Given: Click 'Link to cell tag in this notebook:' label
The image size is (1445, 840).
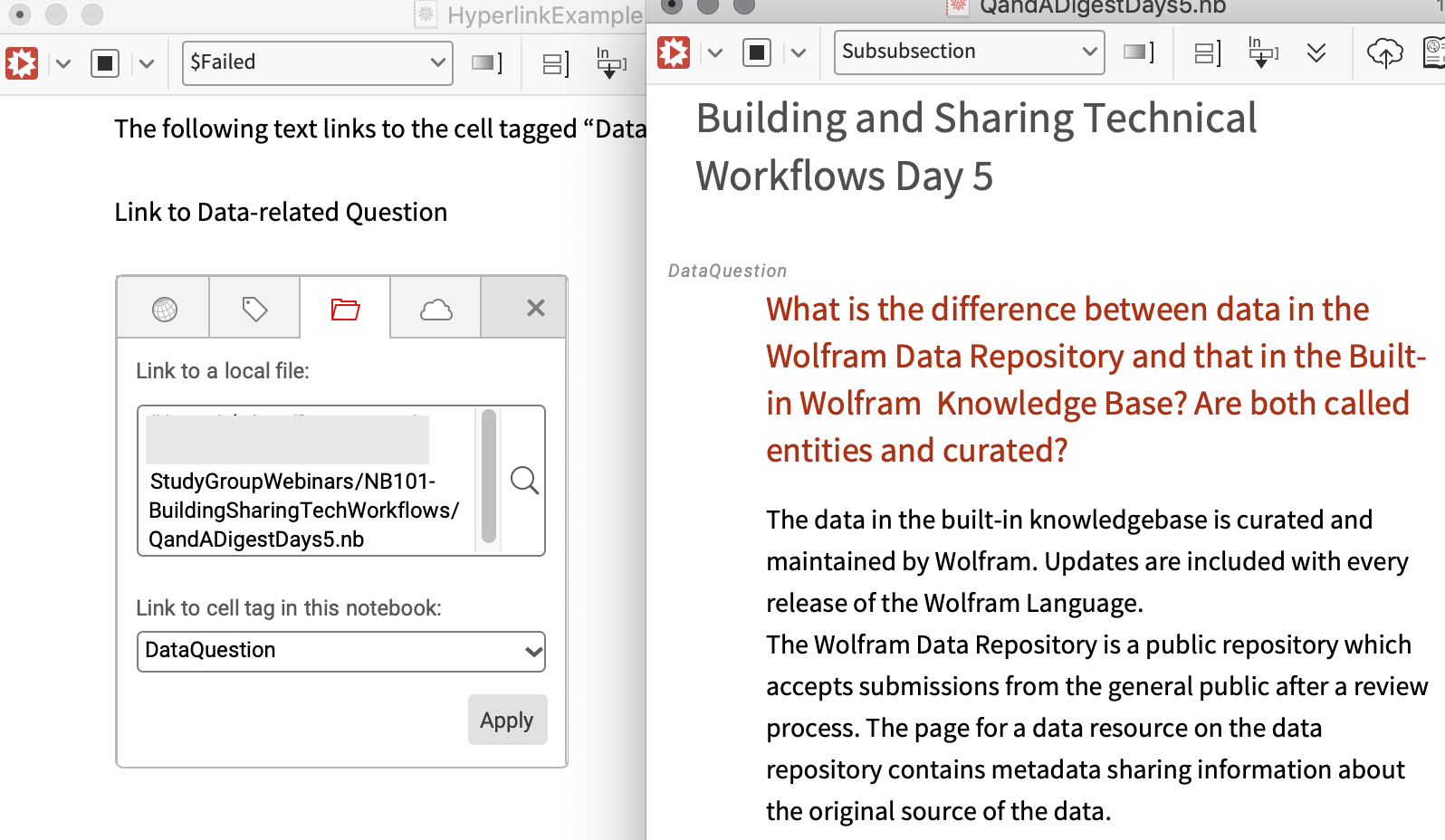Looking at the screenshot, I should [289, 608].
